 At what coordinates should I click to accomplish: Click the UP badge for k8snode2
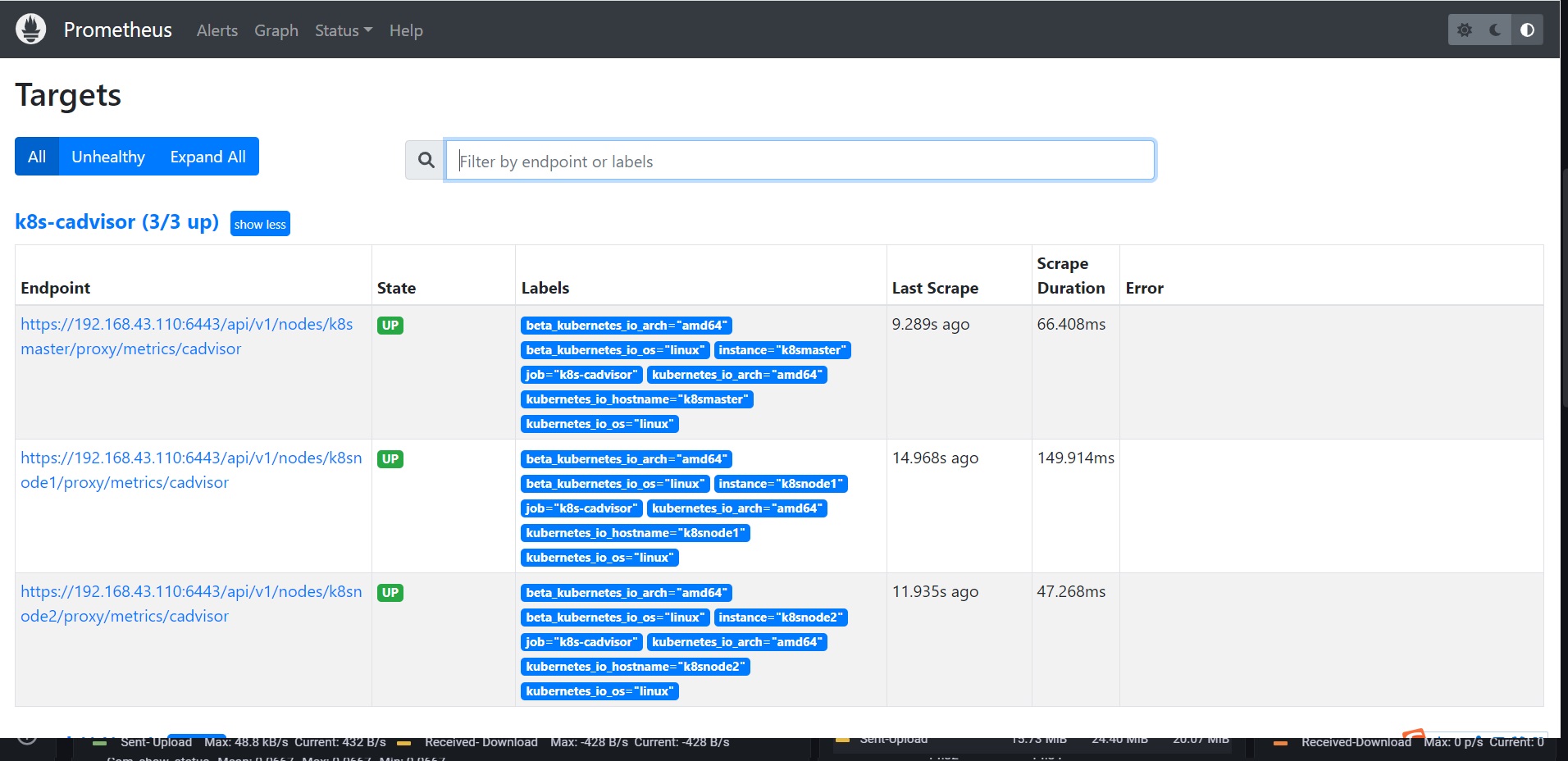point(390,593)
